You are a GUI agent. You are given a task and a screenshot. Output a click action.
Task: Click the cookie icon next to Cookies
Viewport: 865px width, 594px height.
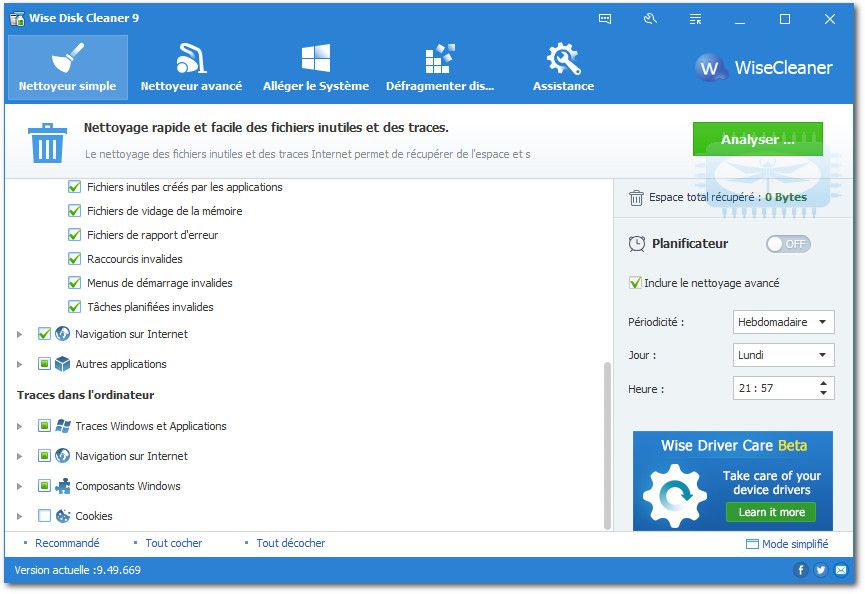(x=62, y=516)
